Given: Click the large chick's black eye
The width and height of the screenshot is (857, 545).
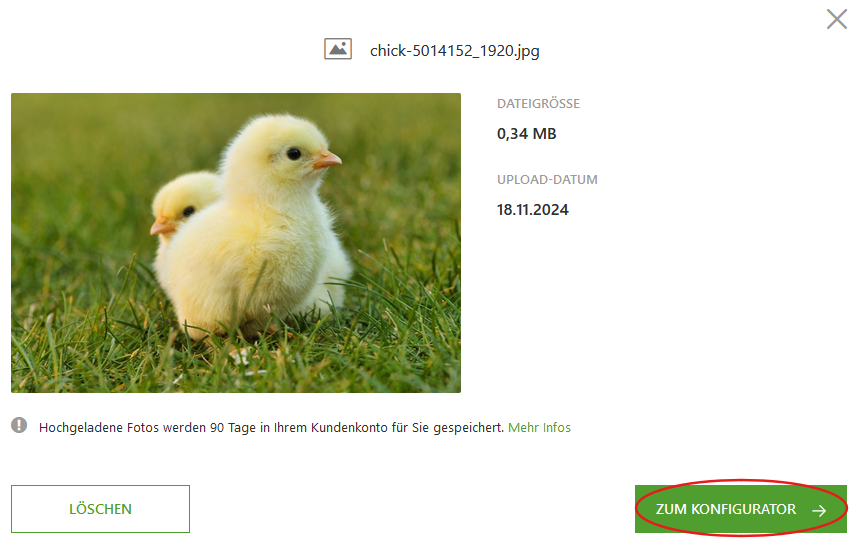Looking at the screenshot, I should point(294,154).
